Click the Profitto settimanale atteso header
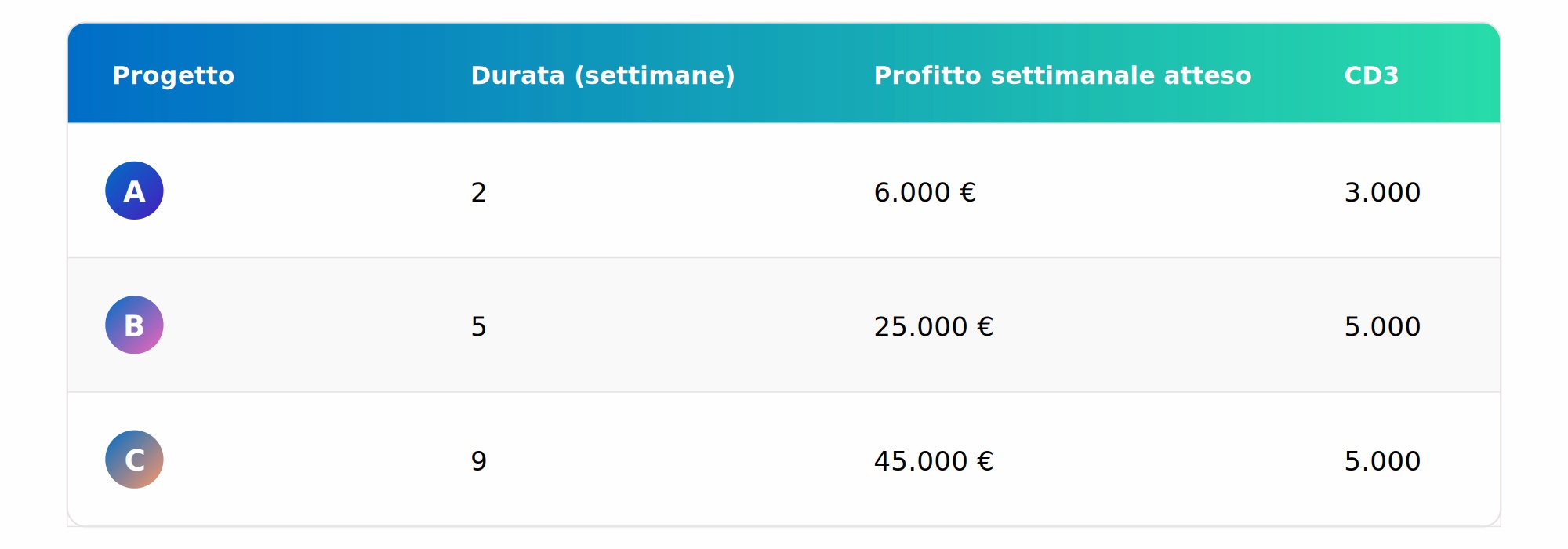 (x=1062, y=75)
